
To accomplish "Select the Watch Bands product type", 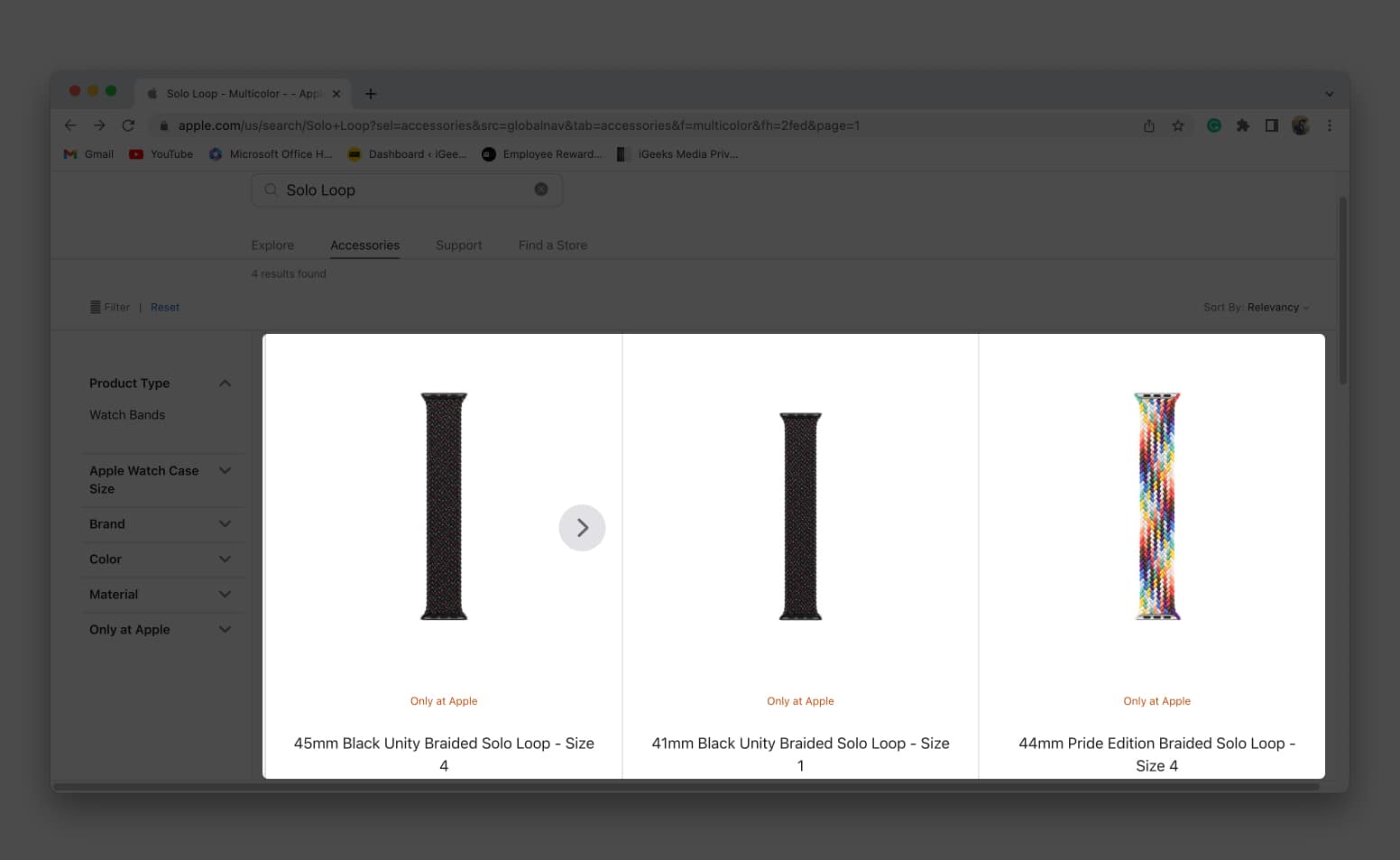I will pos(127,415).
